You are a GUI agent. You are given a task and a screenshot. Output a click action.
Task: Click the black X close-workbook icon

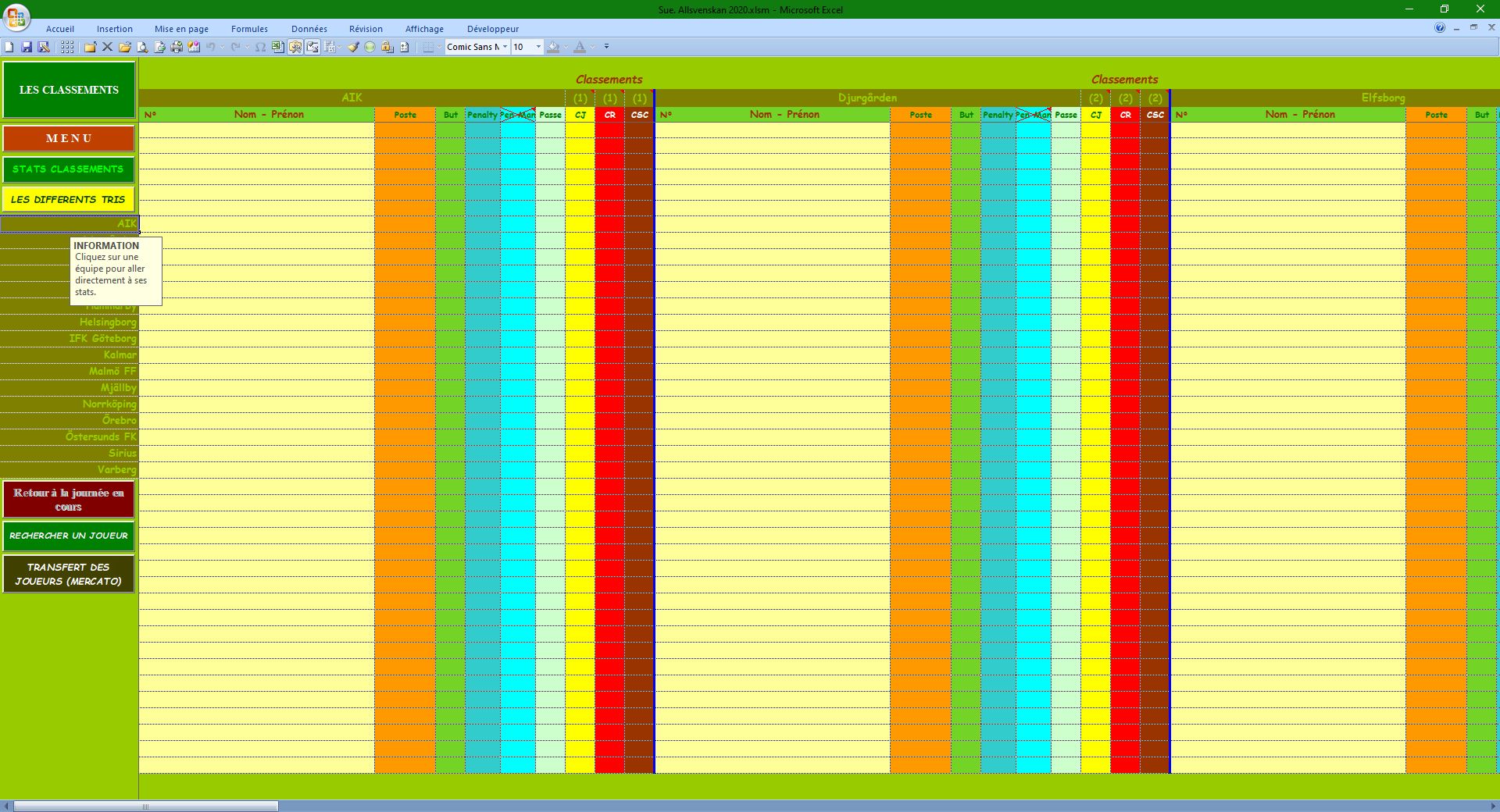pyautogui.click(x=107, y=47)
